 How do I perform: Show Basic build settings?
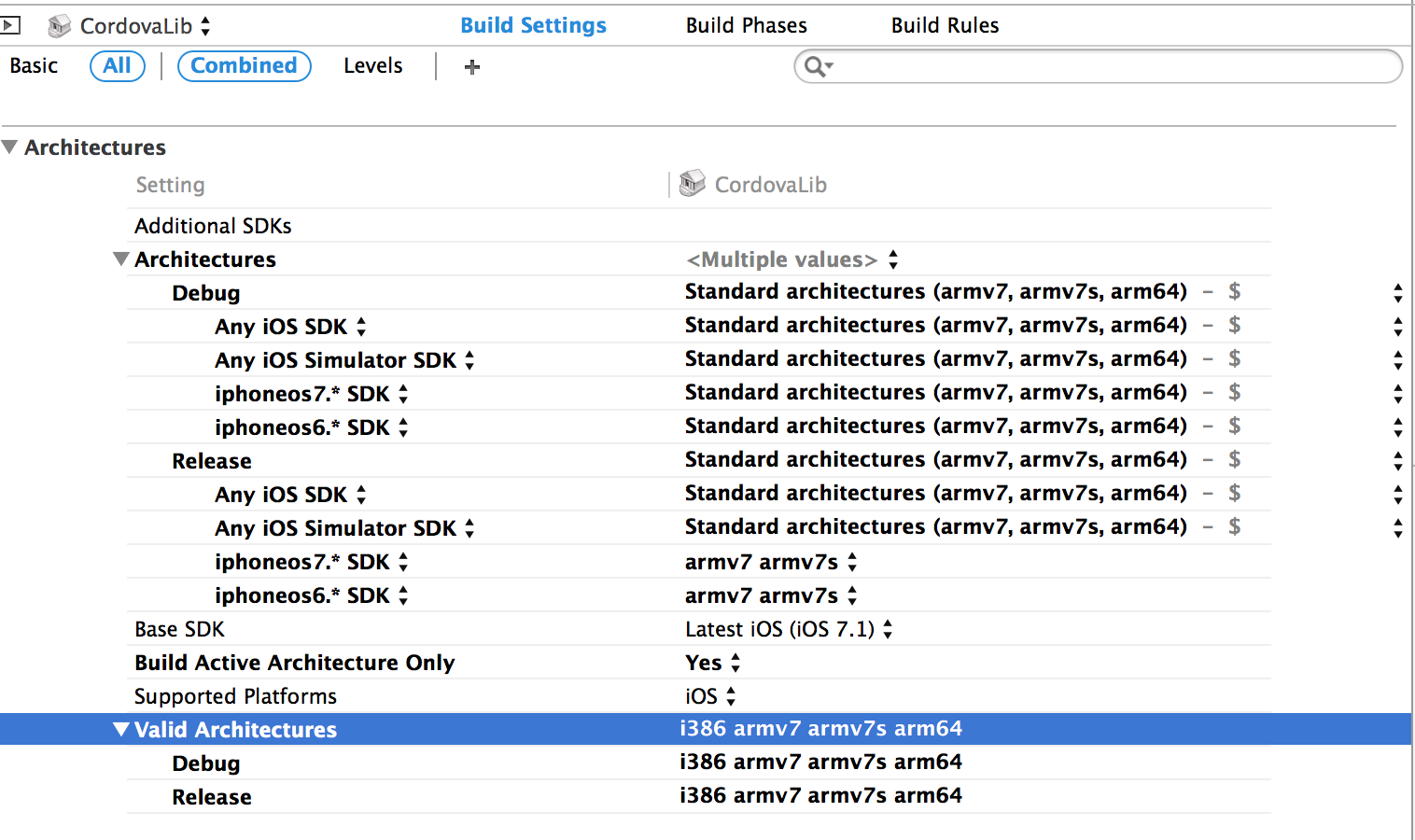click(34, 65)
